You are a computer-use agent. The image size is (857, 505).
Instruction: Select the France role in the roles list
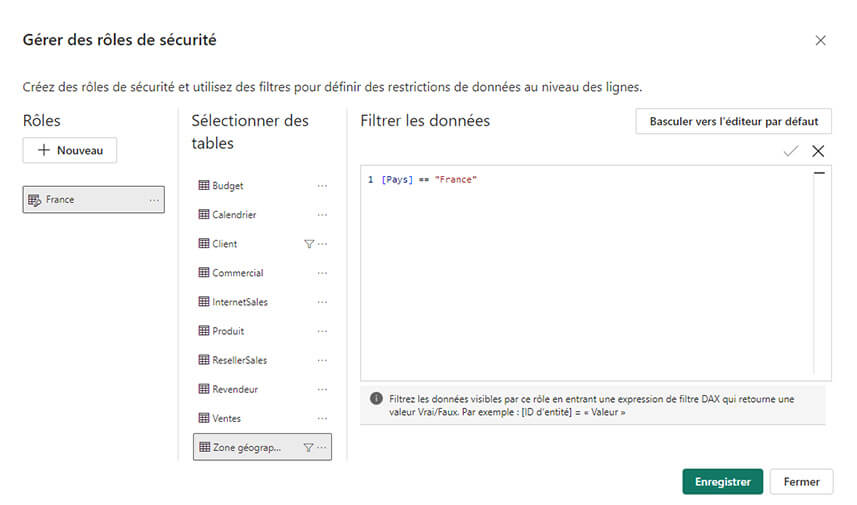93,199
